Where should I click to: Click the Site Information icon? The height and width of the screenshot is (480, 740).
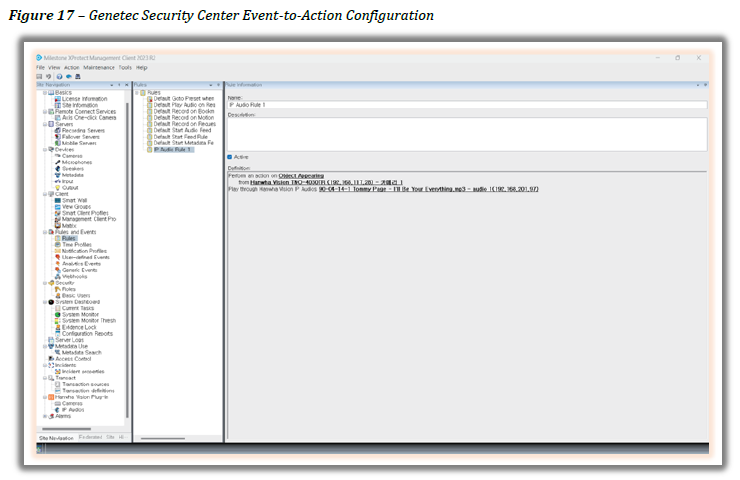click(58, 105)
